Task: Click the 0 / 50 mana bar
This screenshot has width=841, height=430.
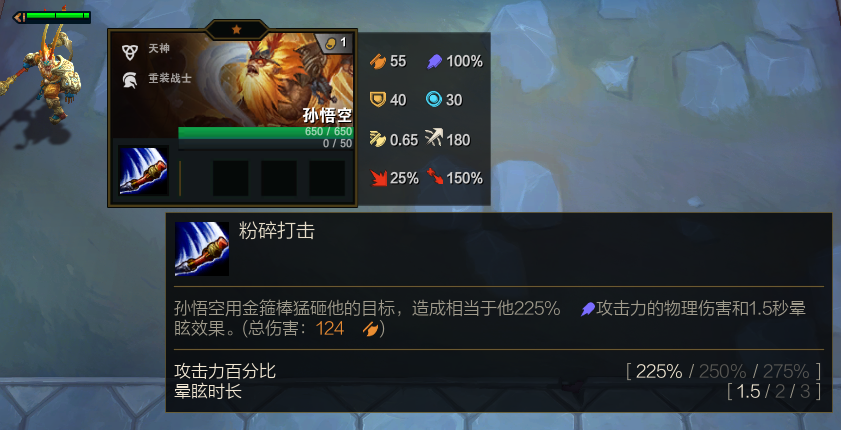Action: [x=265, y=144]
